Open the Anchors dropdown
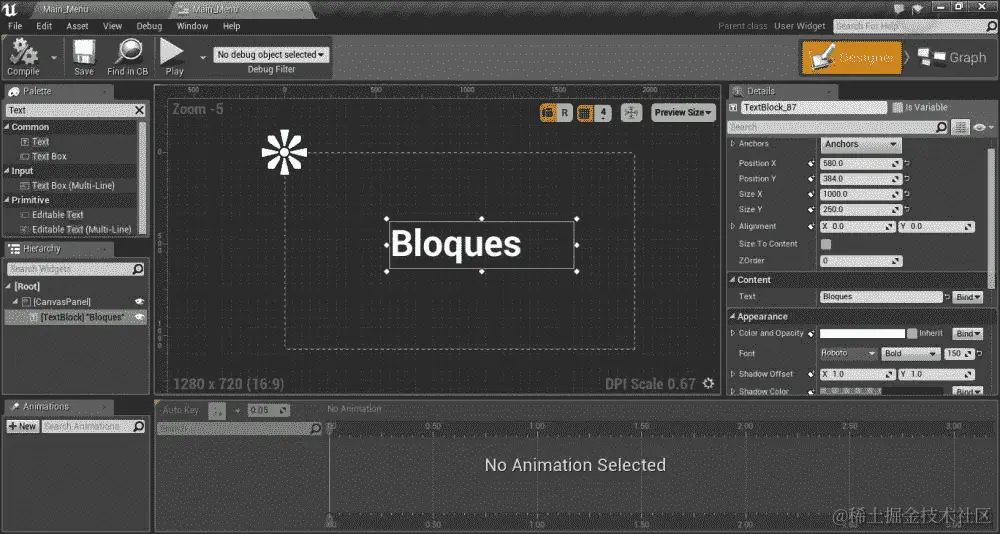The height and width of the screenshot is (534, 1000). tap(860, 144)
